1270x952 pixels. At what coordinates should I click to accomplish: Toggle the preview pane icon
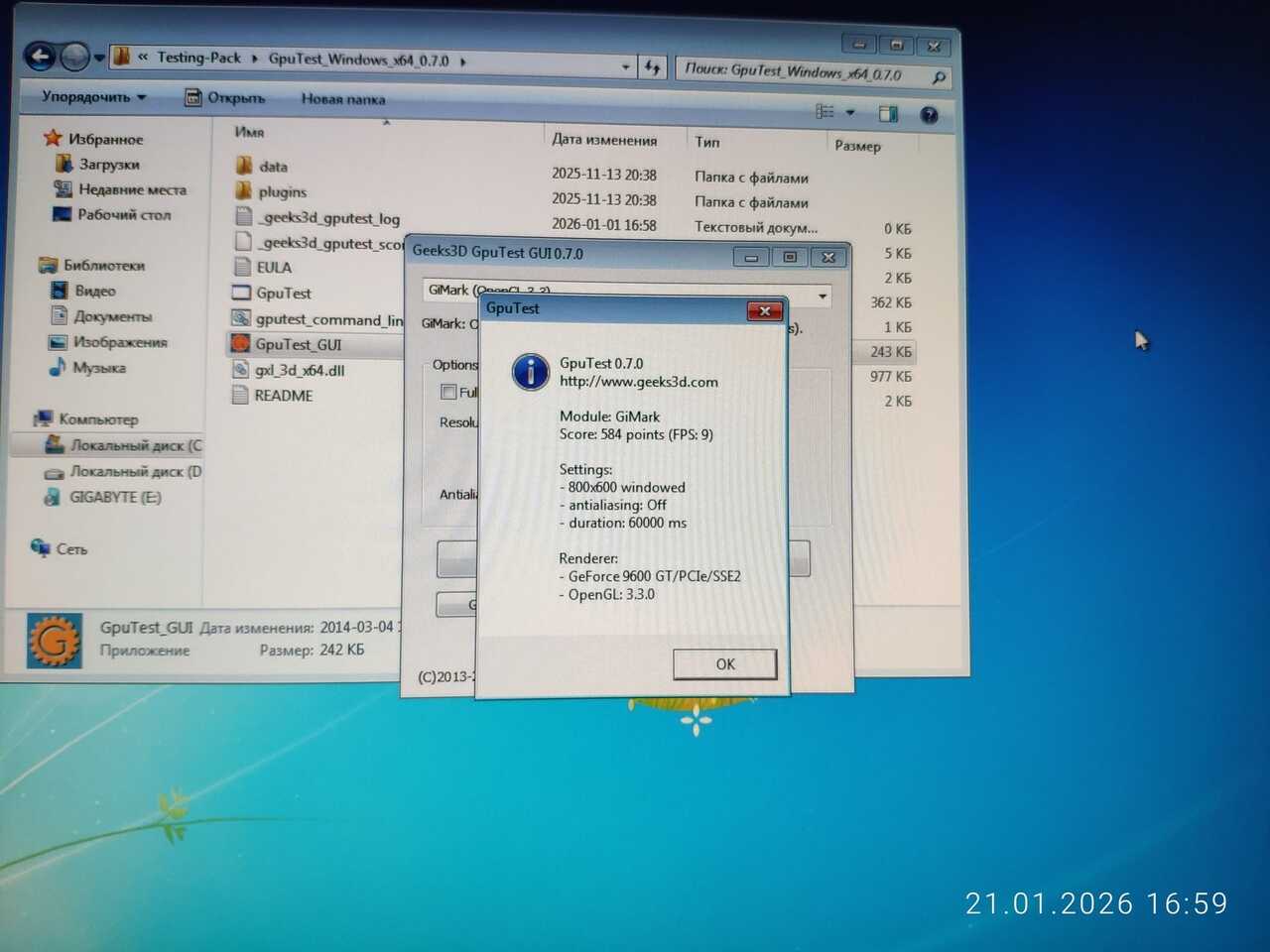pyautogui.click(x=888, y=114)
